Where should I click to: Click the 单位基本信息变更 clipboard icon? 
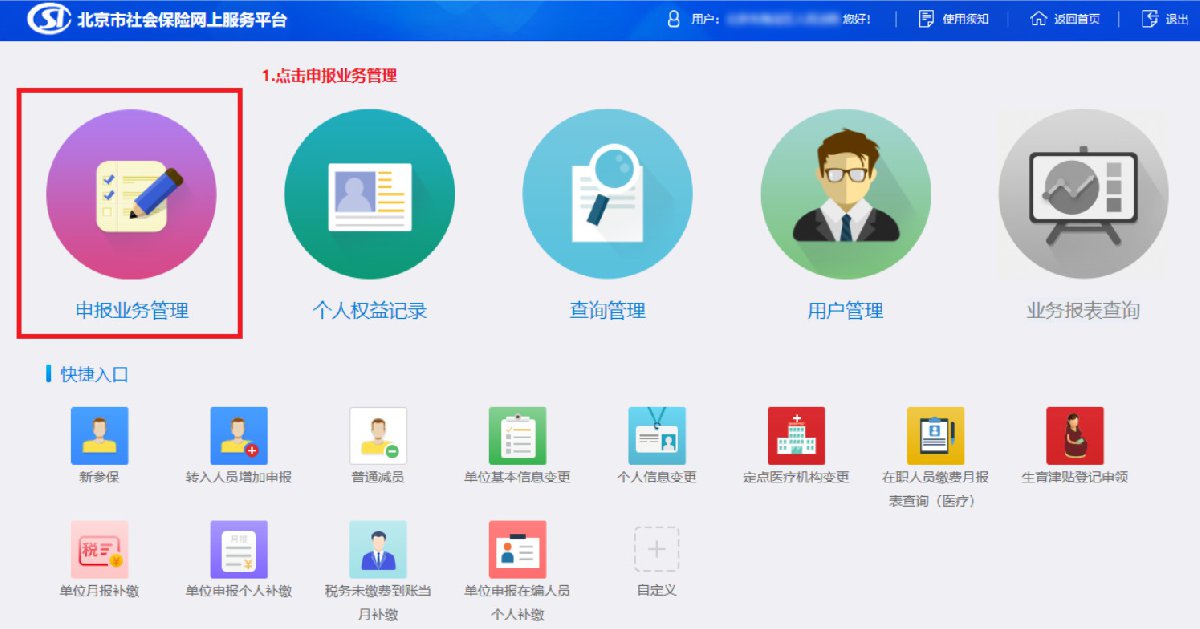(517, 436)
